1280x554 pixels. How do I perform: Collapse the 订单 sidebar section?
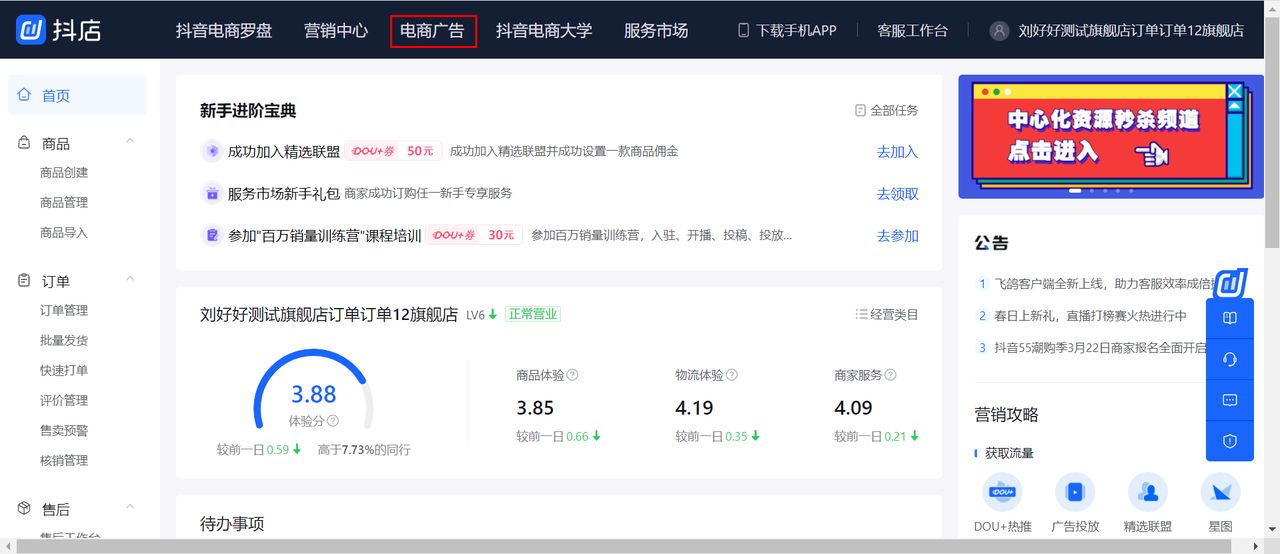[x=130, y=280]
